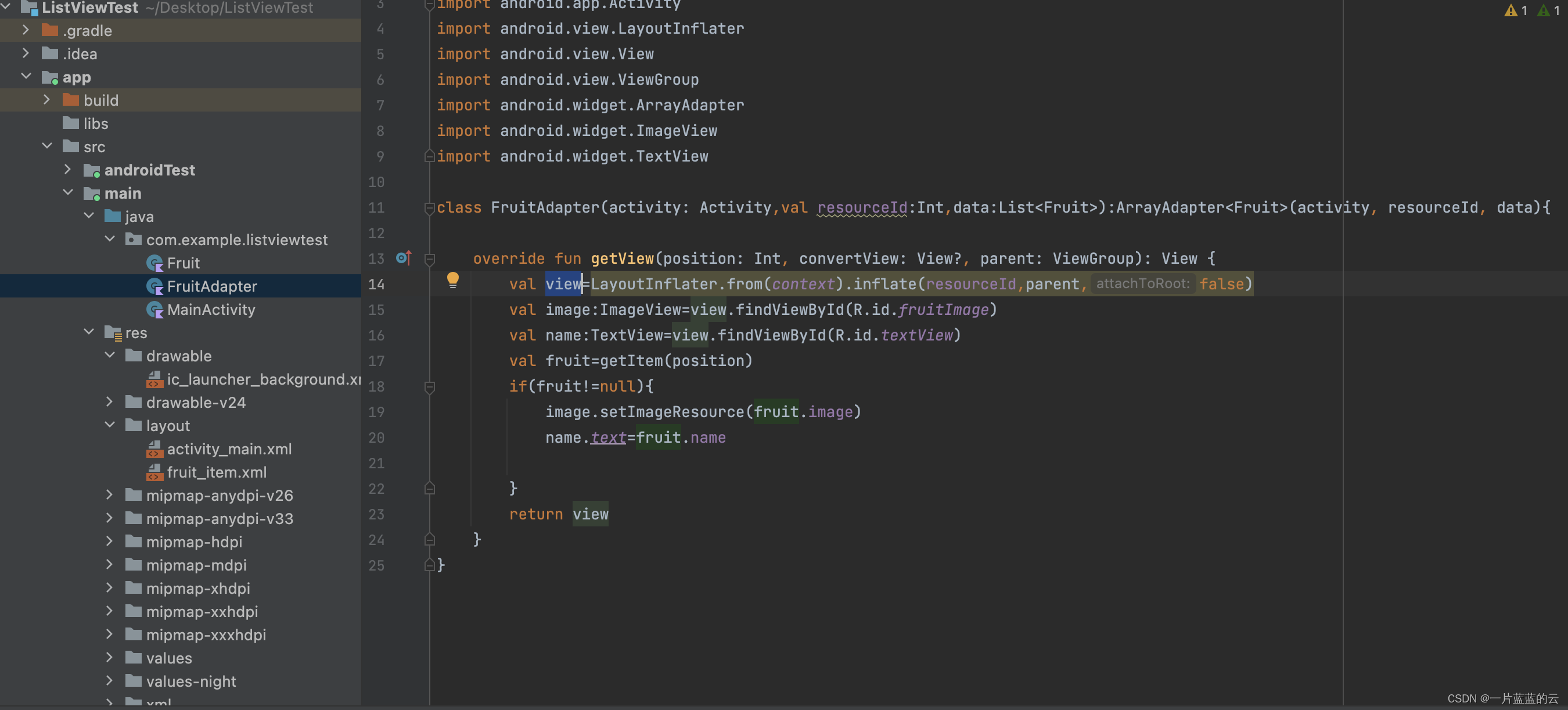Image resolution: width=1568 pixels, height=710 pixels.
Task: Select the values-night folder
Action: point(190,682)
